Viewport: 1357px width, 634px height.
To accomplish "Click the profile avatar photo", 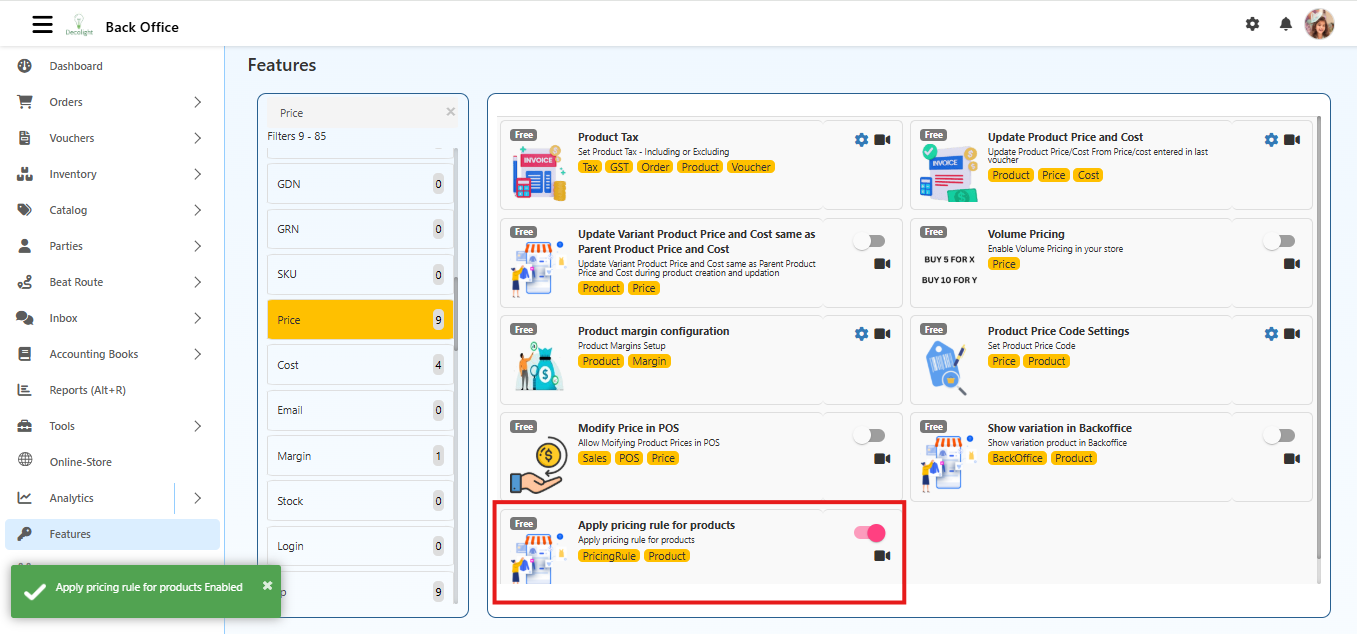I will 1319,23.
